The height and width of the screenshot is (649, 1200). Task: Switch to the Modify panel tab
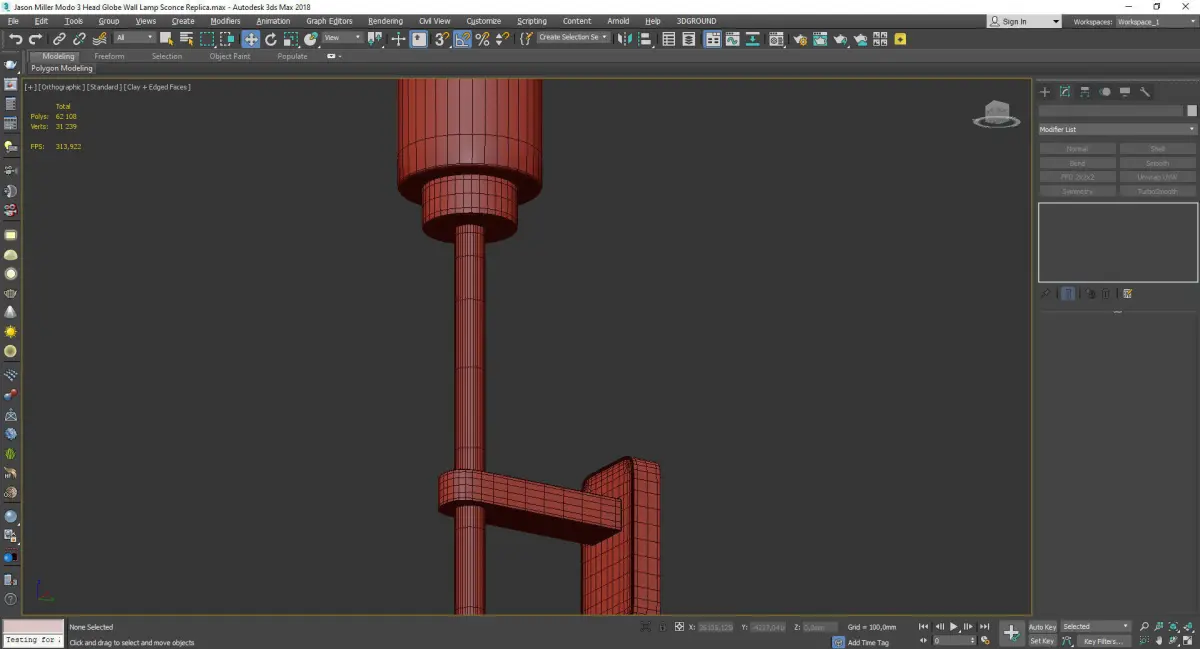(1065, 92)
